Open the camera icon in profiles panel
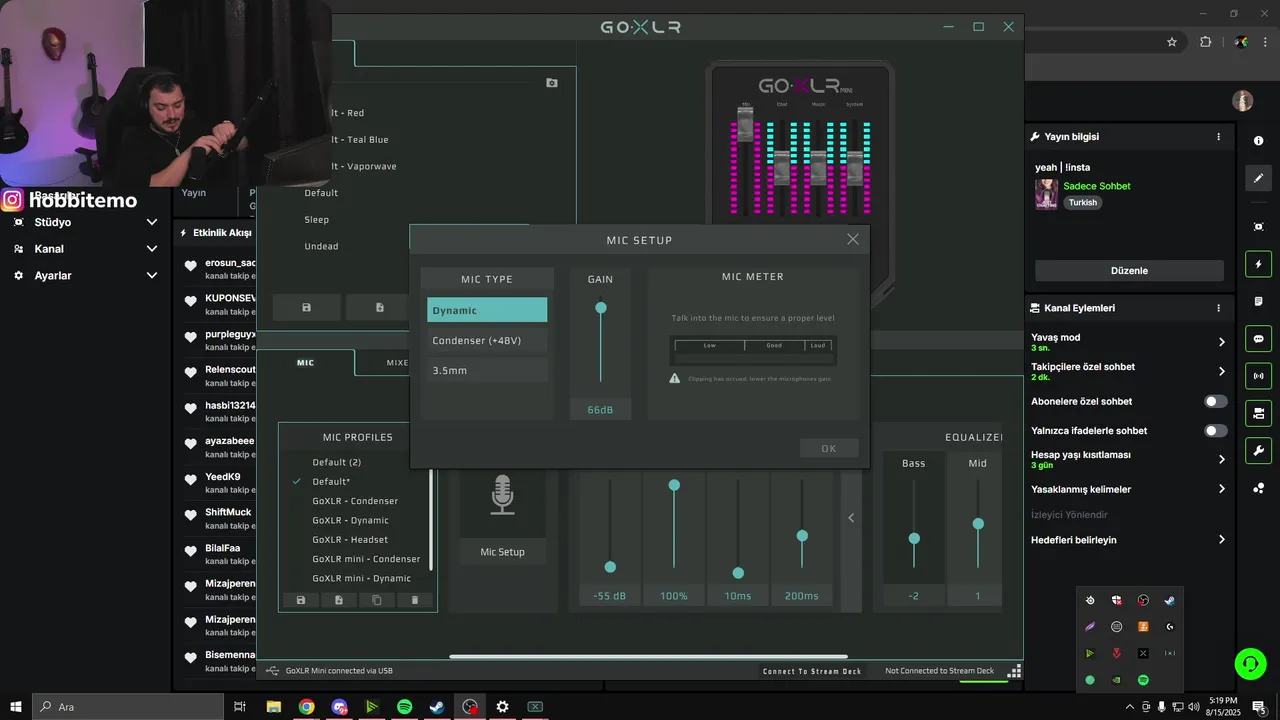This screenshot has width=1280, height=720. coord(552,83)
